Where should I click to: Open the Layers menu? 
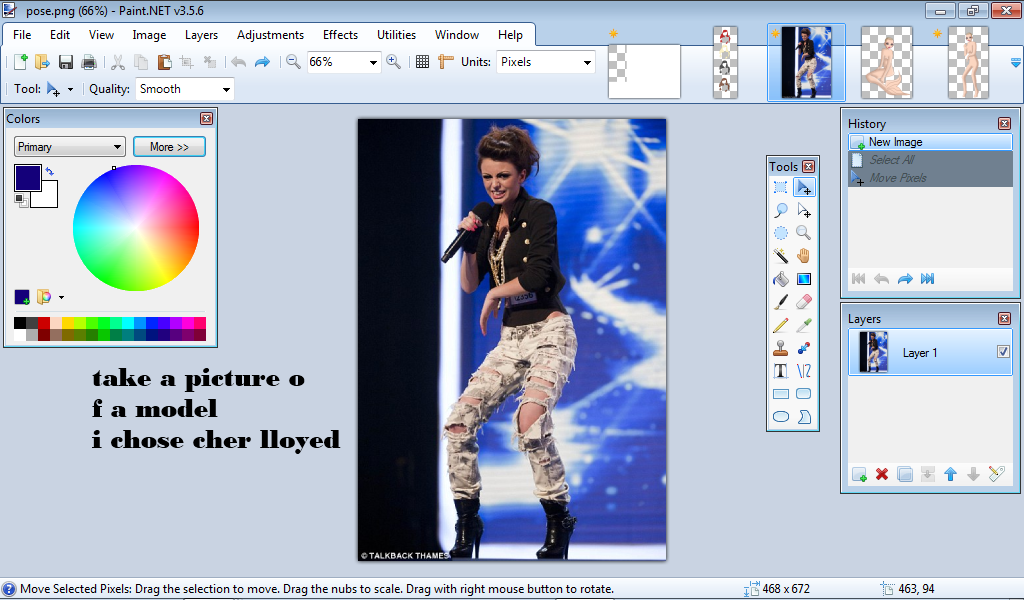[x=201, y=35]
